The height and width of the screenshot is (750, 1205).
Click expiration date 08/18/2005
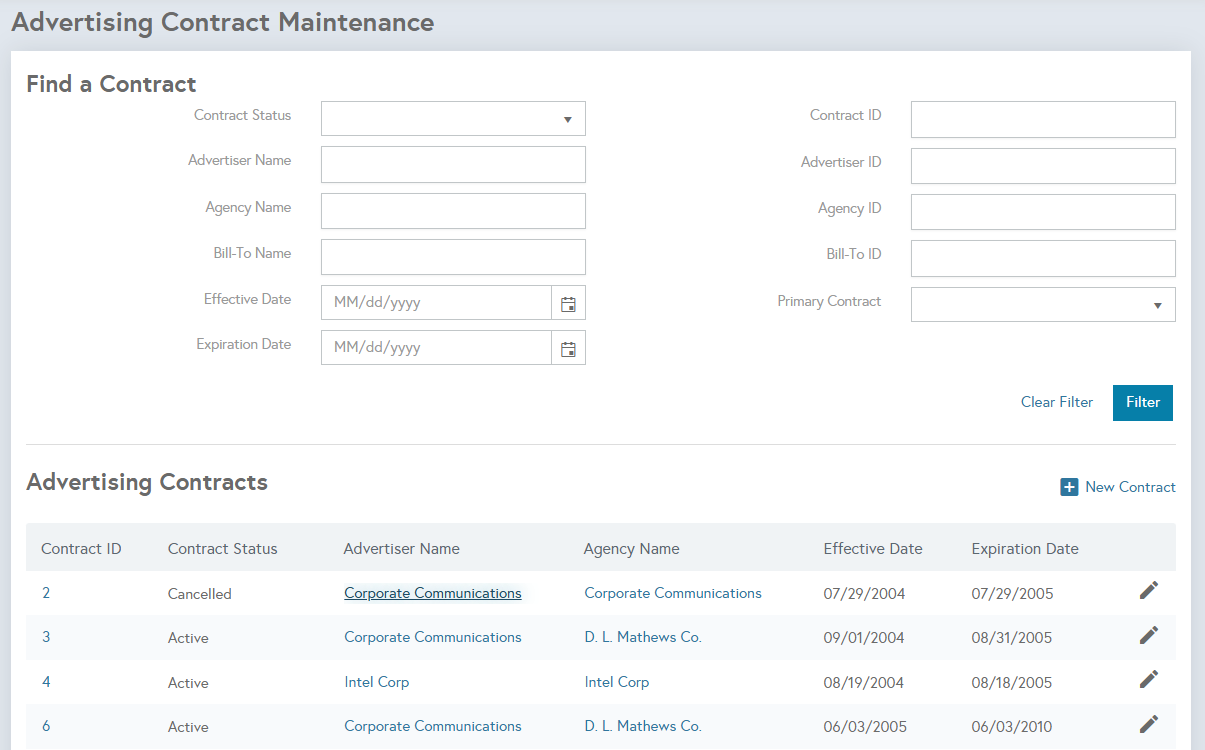[1012, 683]
